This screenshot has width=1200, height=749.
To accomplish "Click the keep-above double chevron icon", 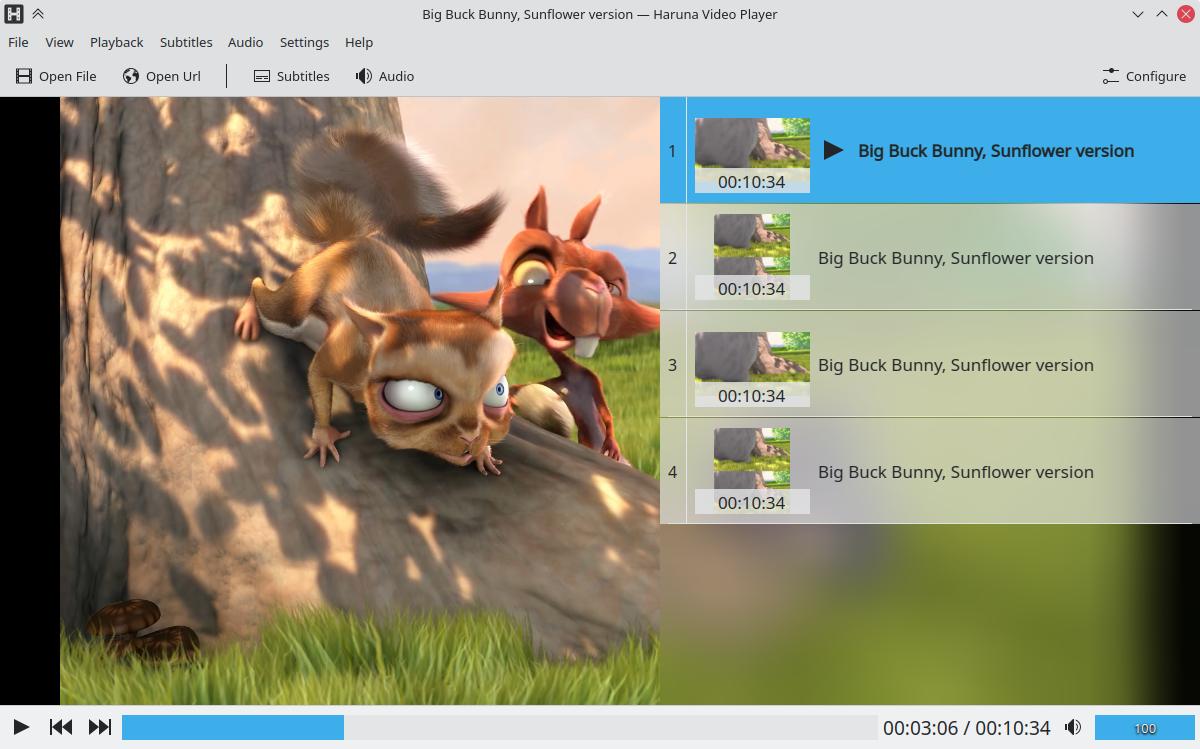I will coord(38,14).
